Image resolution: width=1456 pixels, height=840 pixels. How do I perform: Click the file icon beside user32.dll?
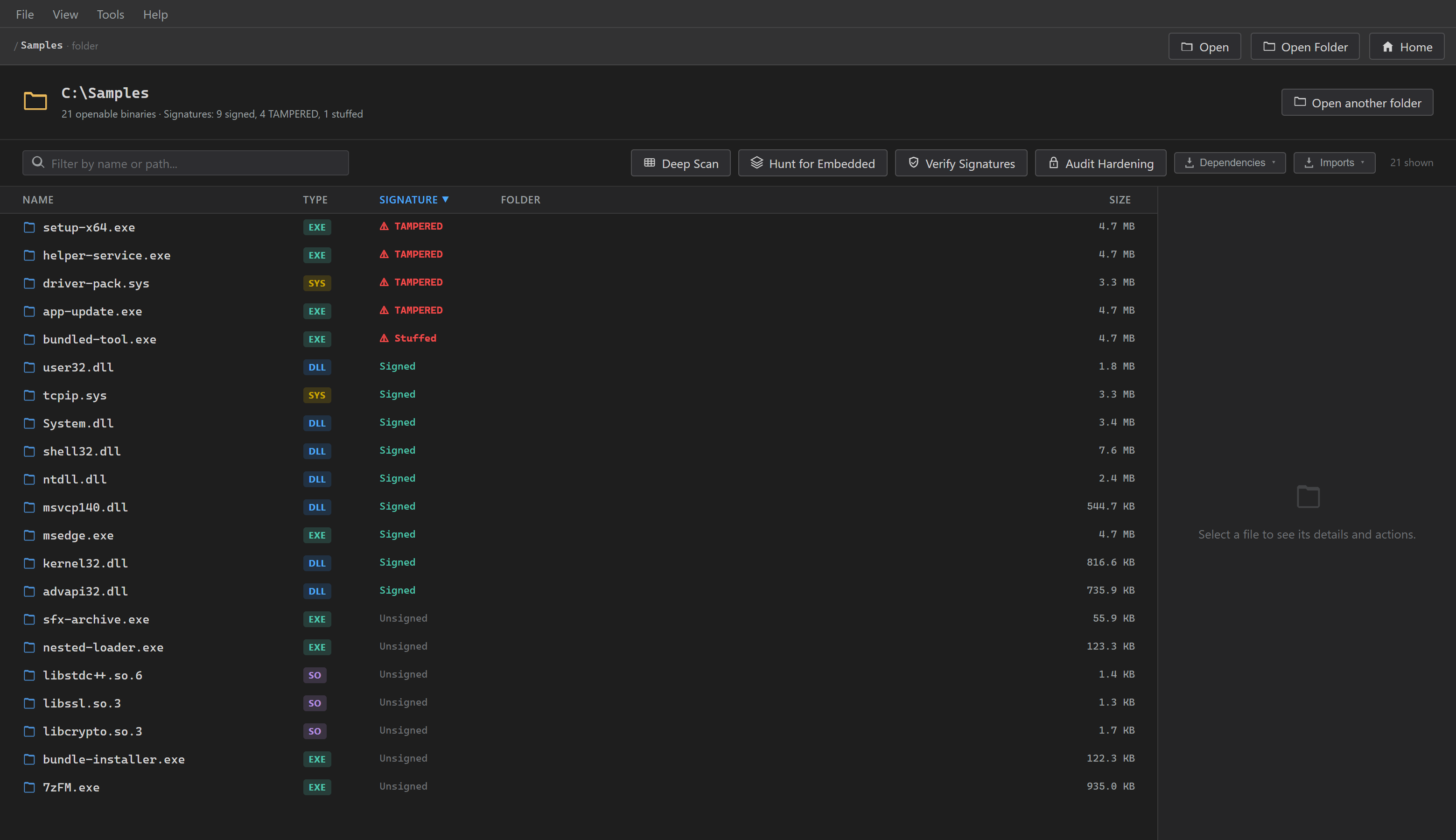(x=29, y=367)
